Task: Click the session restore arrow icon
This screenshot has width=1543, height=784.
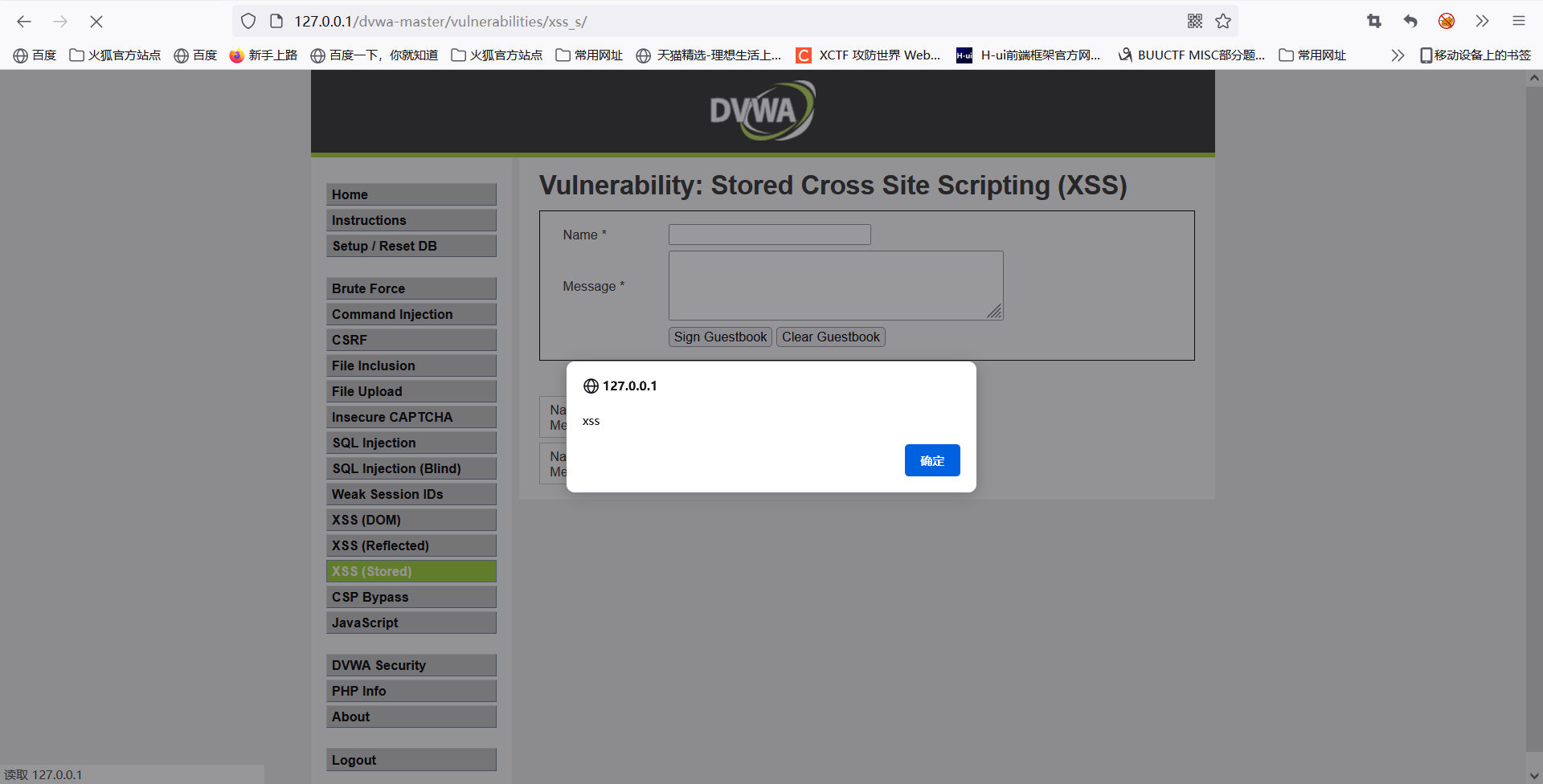Action: tap(1410, 22)
